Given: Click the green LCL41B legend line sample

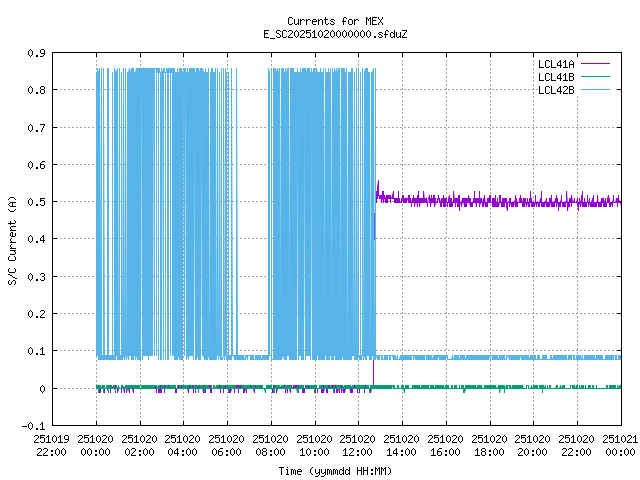Looking at the screenshot, I should (x=594, y=76).
